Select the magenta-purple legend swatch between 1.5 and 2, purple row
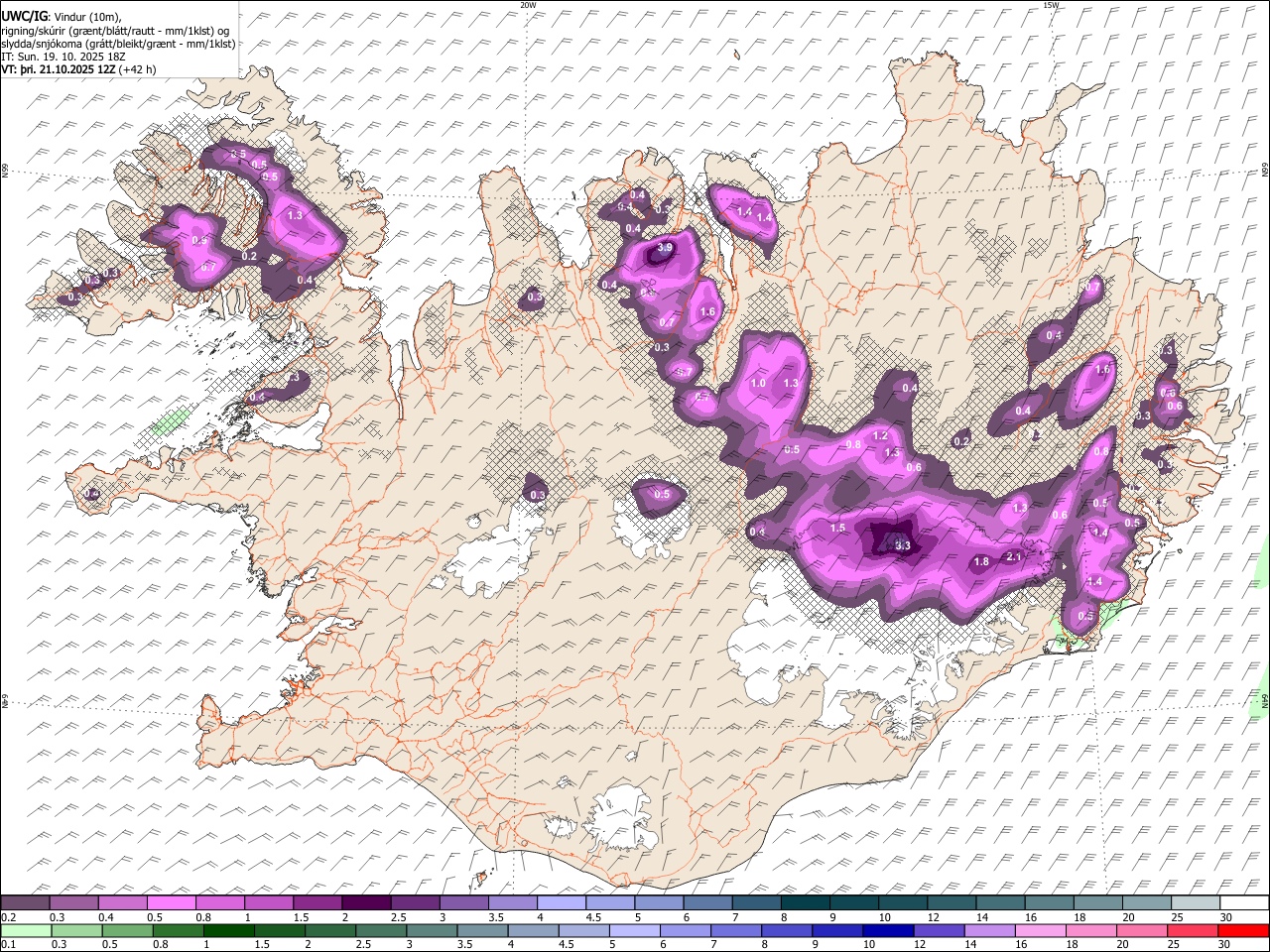This screenshot has height=952, width=1270. [317, 903]
